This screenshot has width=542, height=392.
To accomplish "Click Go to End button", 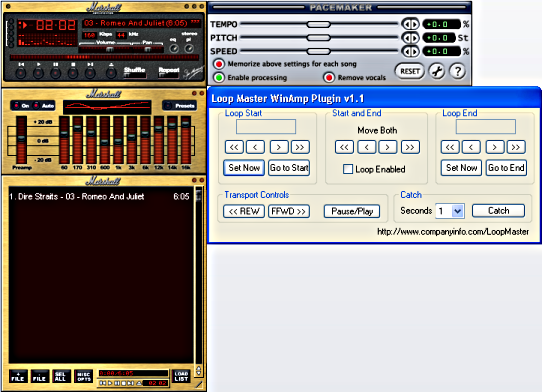I will [x=506, y=168].
